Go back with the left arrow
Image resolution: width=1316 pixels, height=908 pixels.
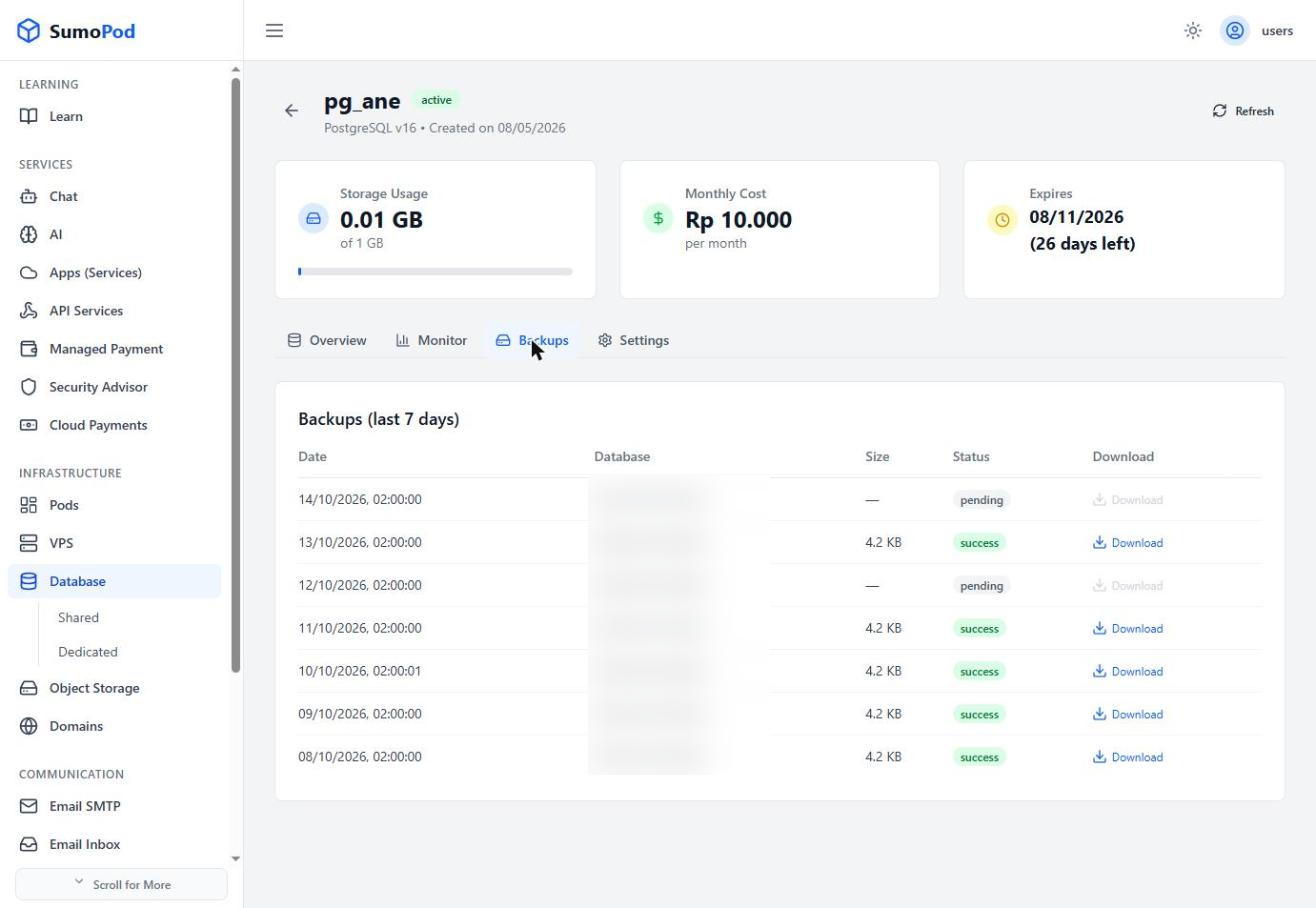291,111
